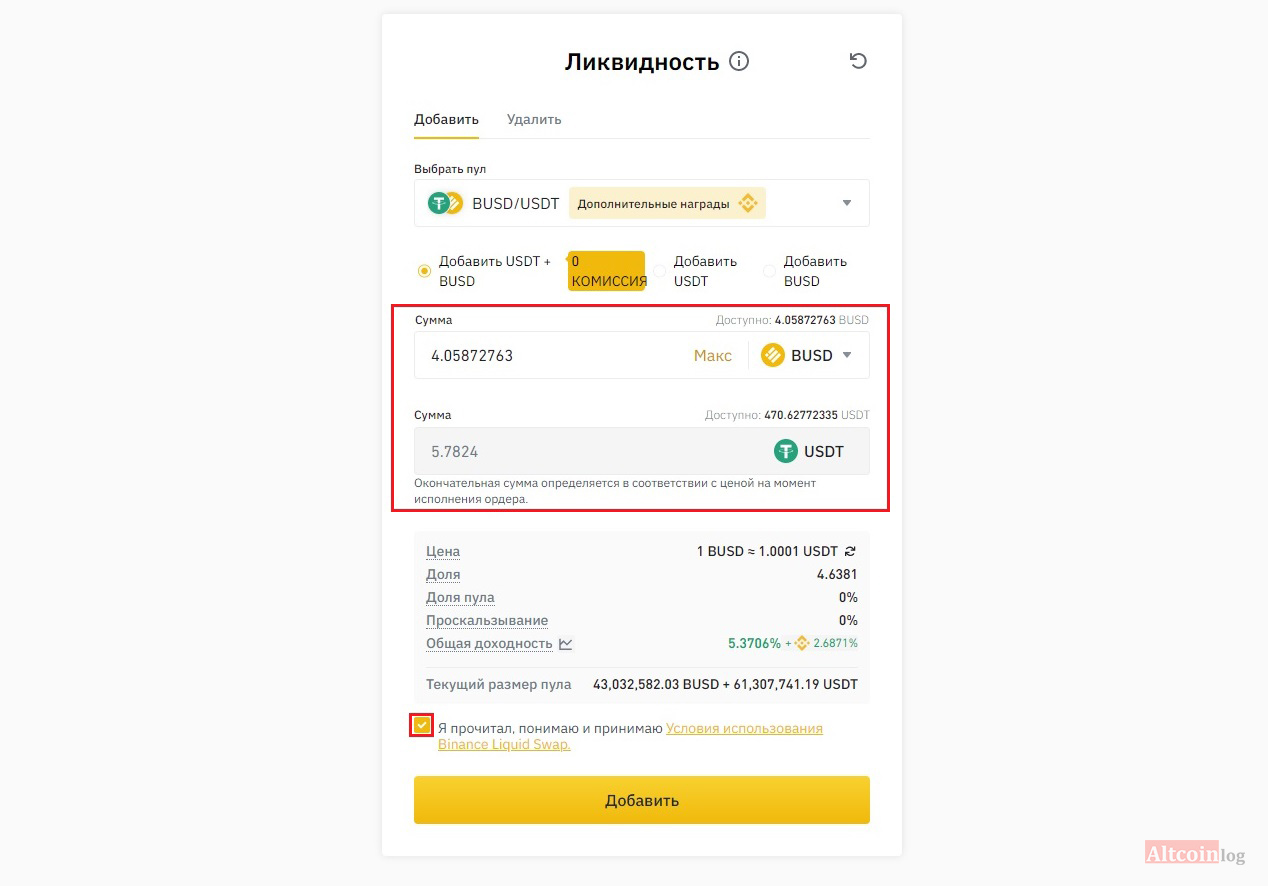The height and width of the screenshot is (886, 1268).
Task: Click the Макс link in the amount field
Action: point(712,355)
